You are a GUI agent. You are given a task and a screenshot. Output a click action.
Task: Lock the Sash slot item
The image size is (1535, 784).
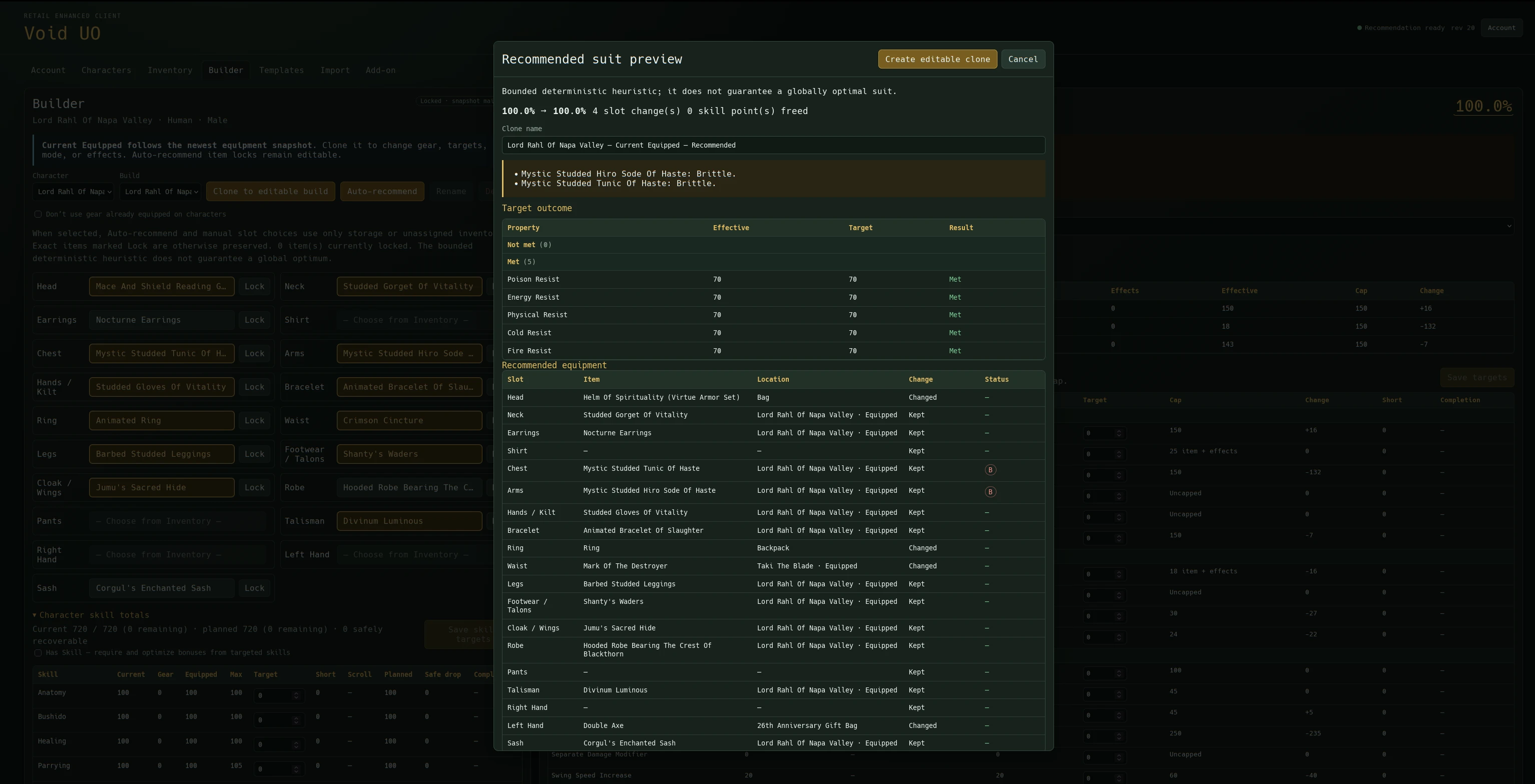click(x=254, y=588)
